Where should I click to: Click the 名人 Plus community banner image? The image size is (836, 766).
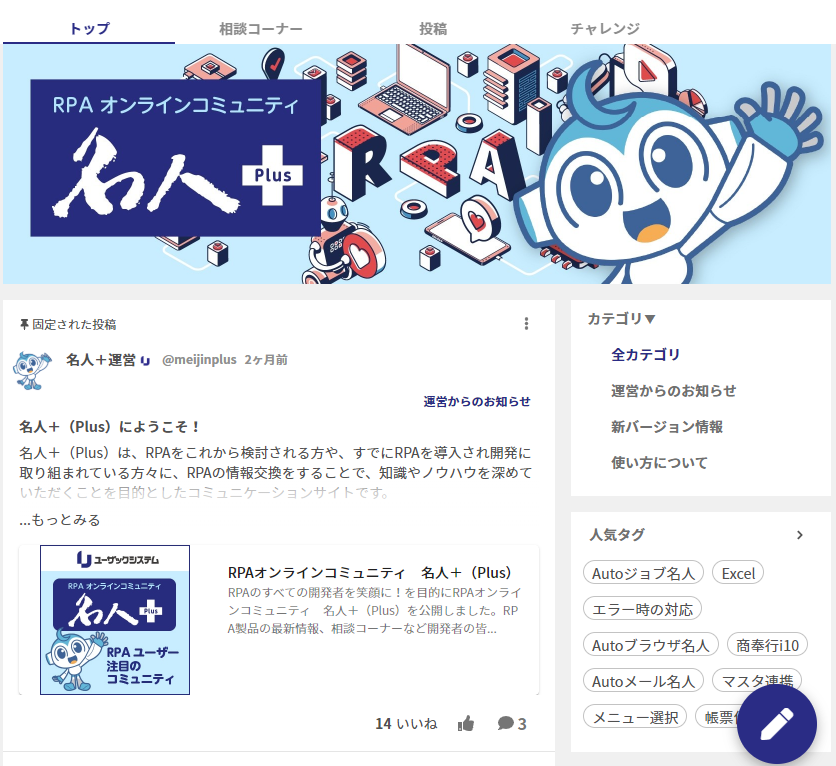click(x=417, y=164)
